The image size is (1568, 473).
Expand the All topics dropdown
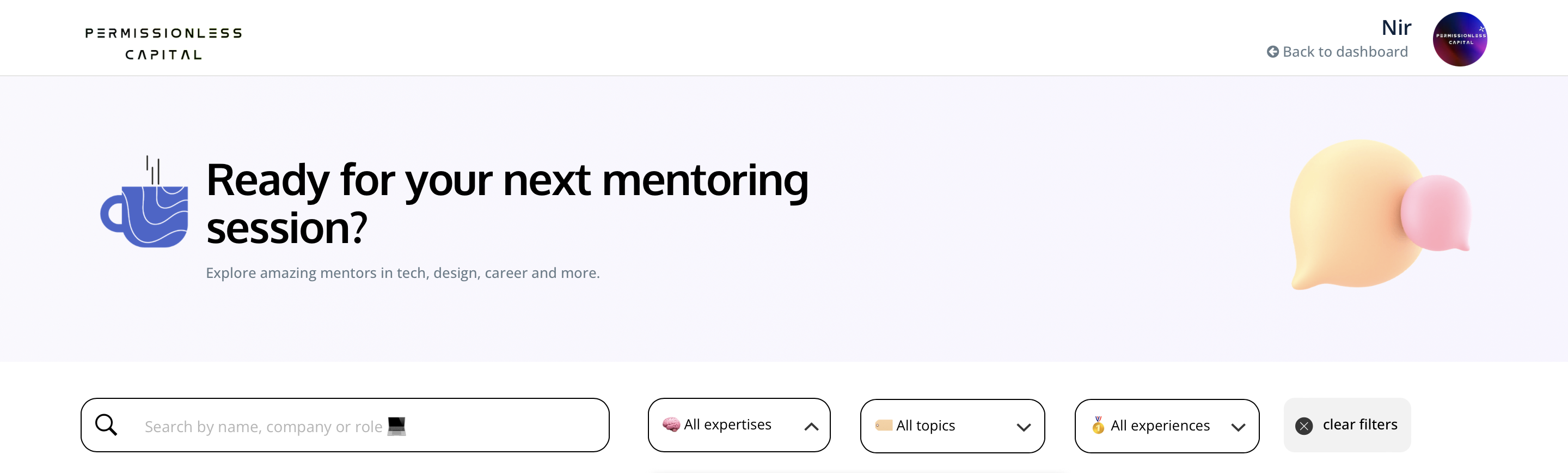[x=952, y=426]
